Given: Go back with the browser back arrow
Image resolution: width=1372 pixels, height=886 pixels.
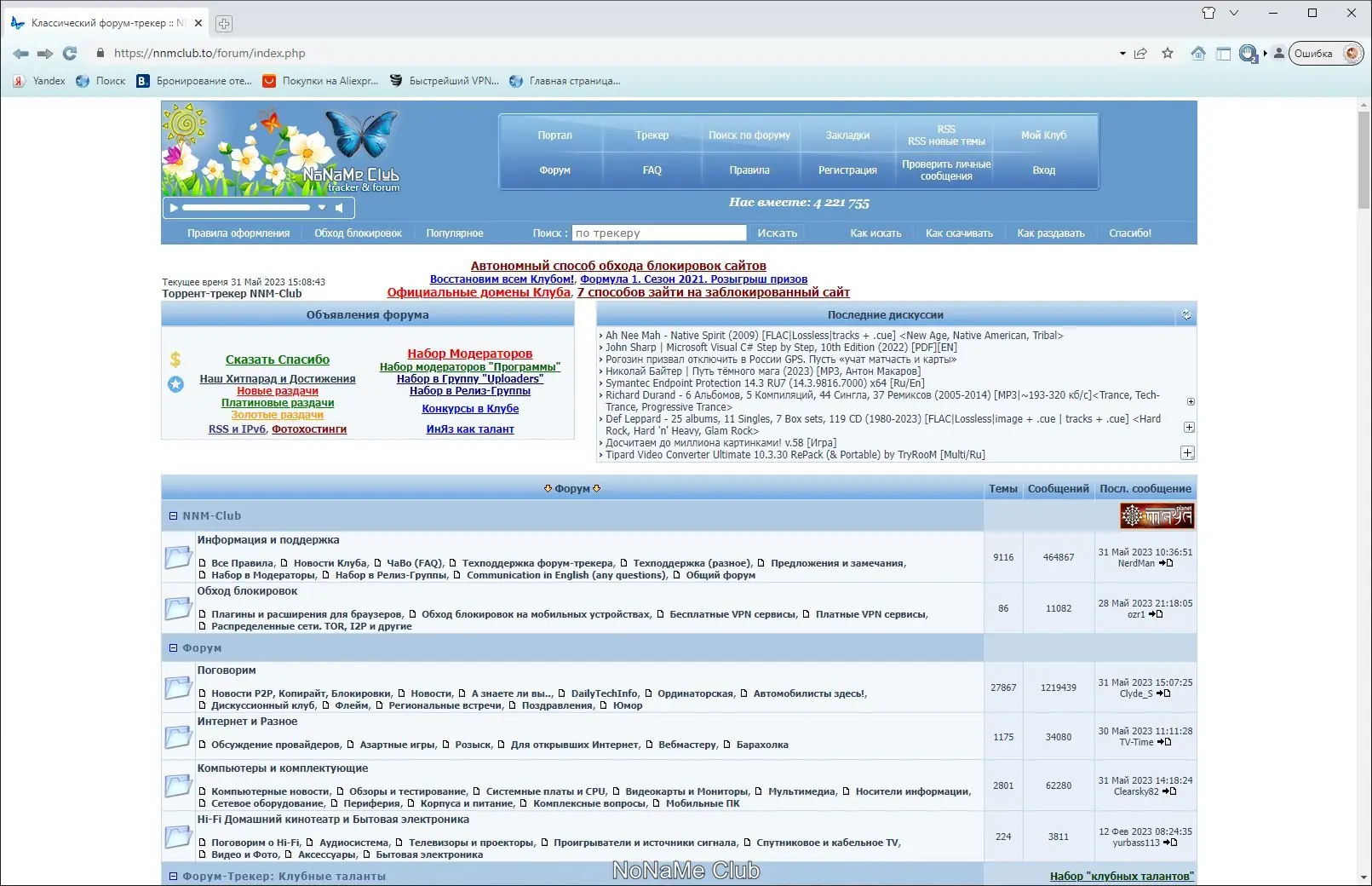Looking at the screenshot, I should 20,54.
